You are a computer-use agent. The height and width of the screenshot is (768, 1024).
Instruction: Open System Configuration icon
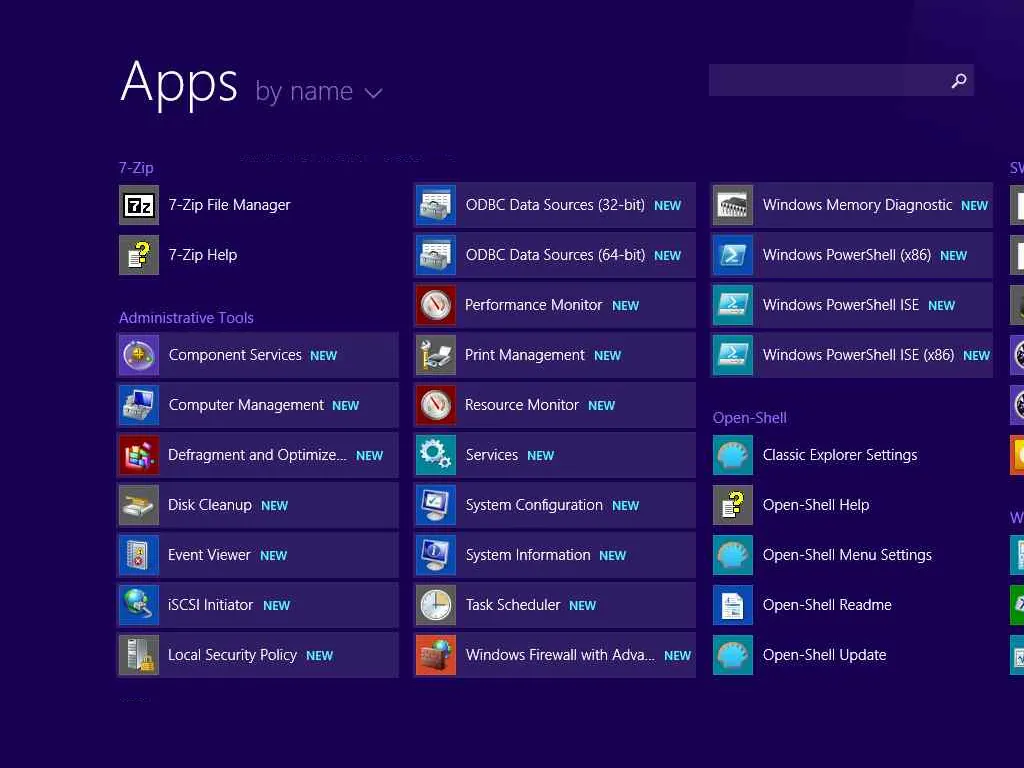tap(436, 505)
